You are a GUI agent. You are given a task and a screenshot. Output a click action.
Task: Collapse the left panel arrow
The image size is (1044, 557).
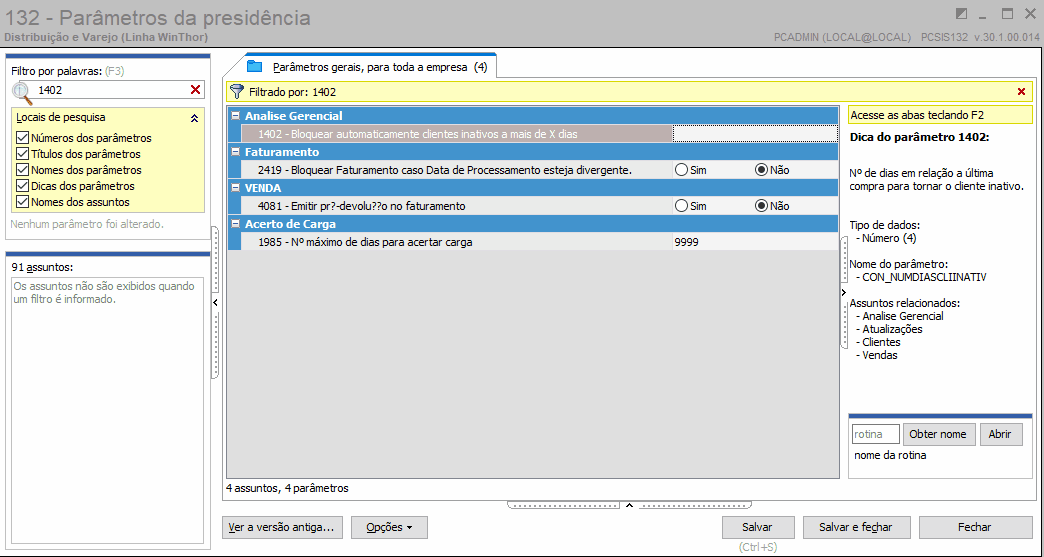(214, 303)
